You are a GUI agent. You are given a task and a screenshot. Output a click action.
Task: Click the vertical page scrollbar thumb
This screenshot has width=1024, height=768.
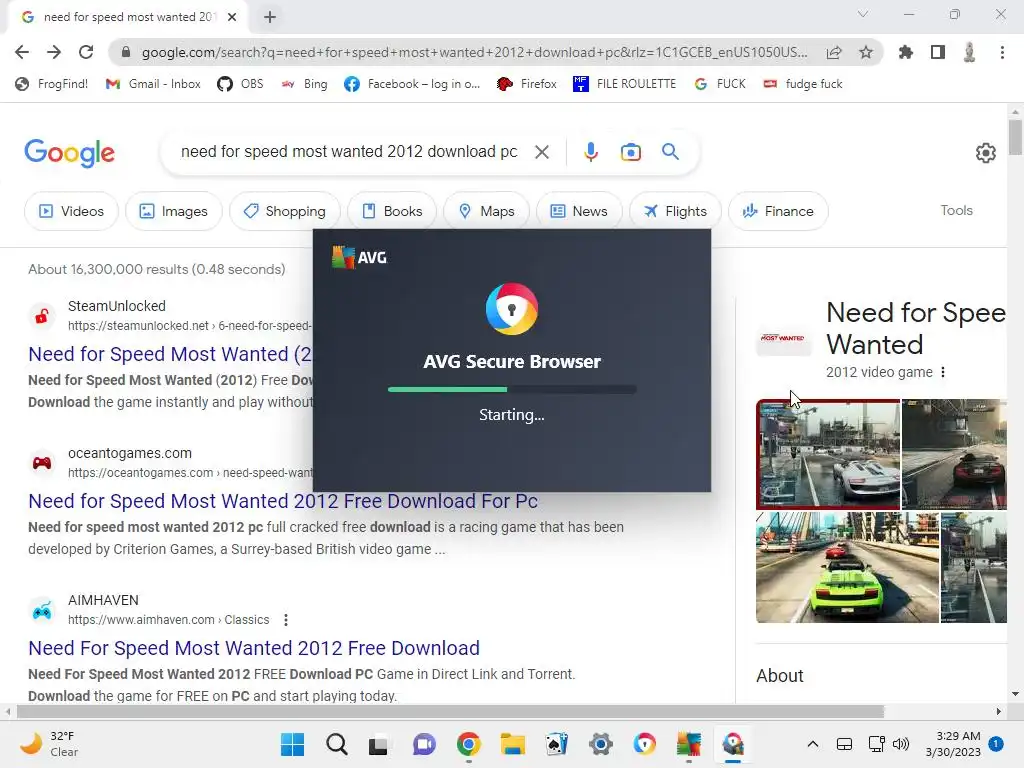(x=1014, y=137)
